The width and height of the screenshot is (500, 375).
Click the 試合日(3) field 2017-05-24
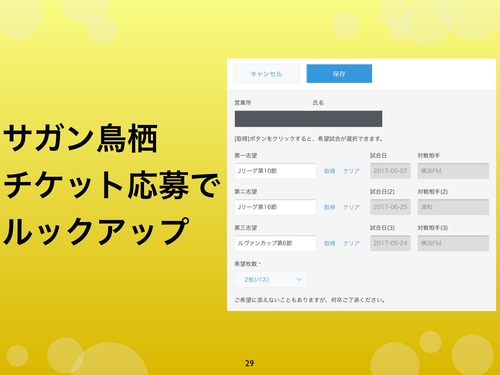click(x=390, y=243)
